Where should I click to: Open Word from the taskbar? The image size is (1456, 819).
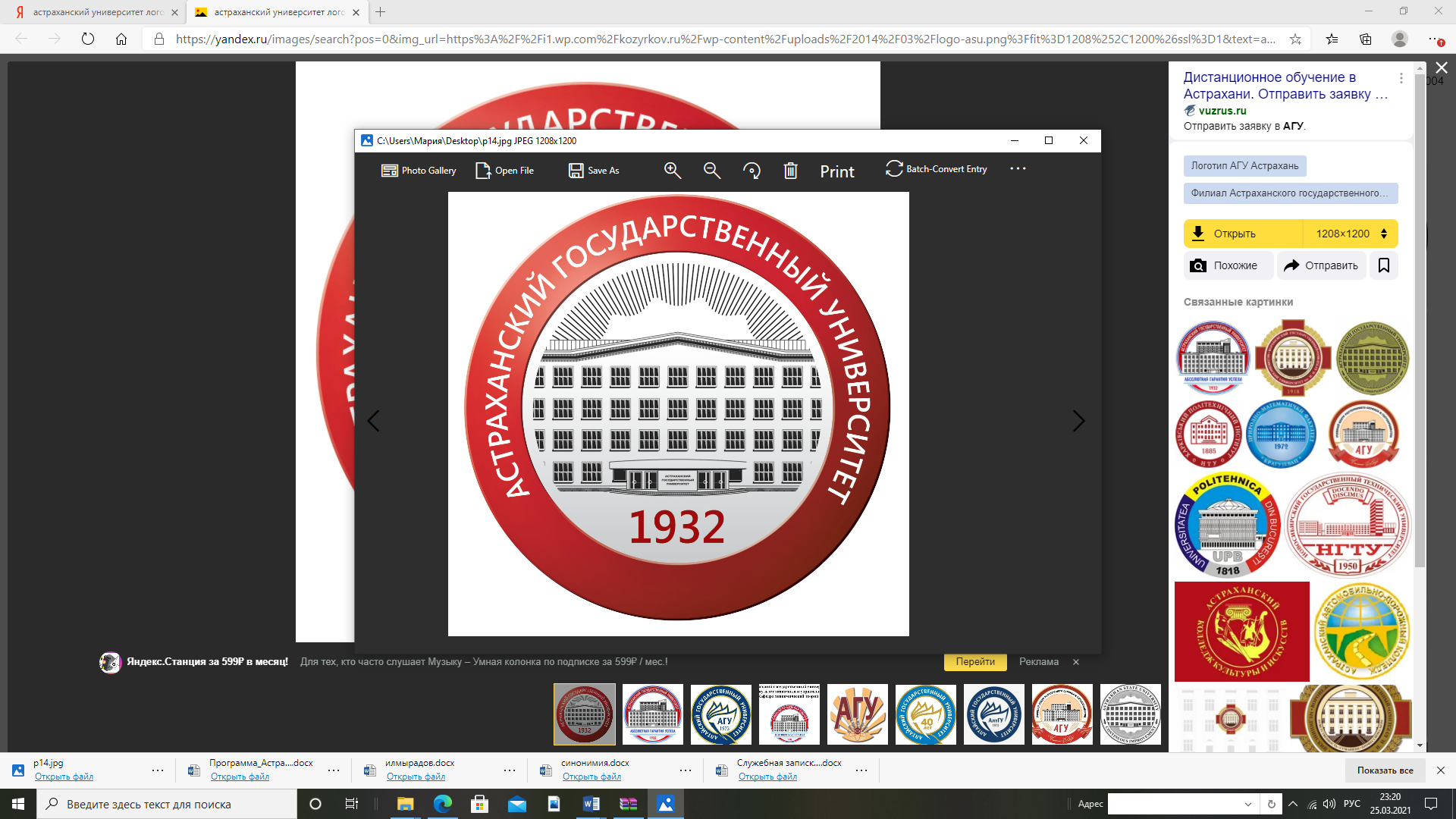[x=591, y=804]
